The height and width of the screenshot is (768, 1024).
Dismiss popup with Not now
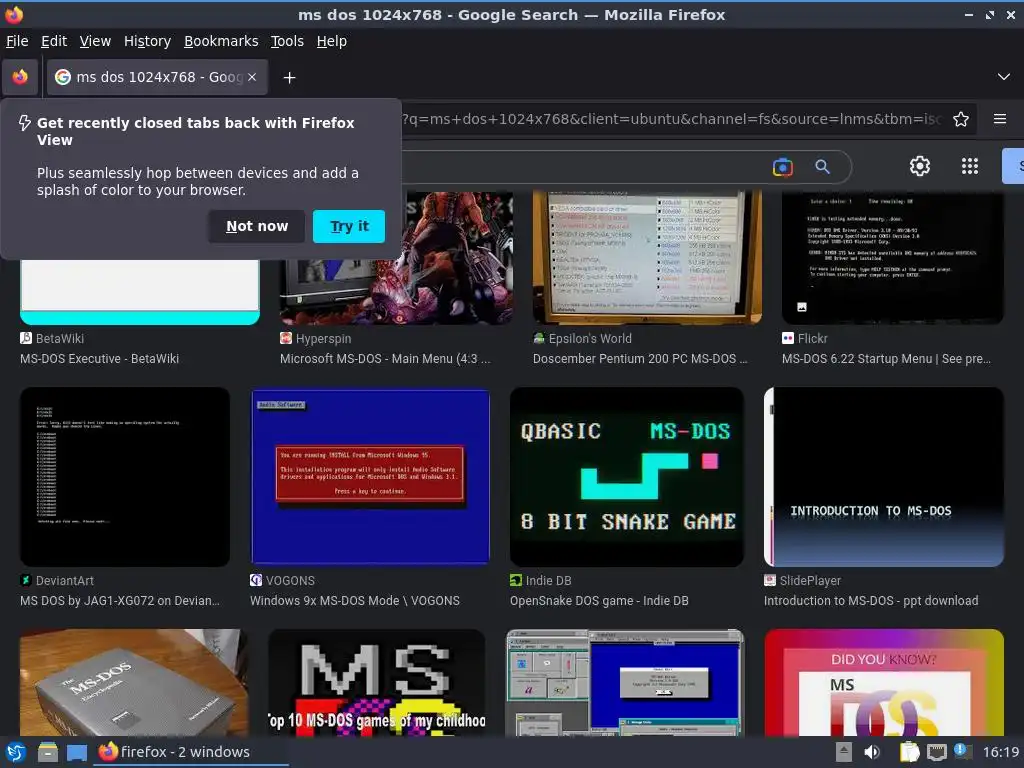257,226
